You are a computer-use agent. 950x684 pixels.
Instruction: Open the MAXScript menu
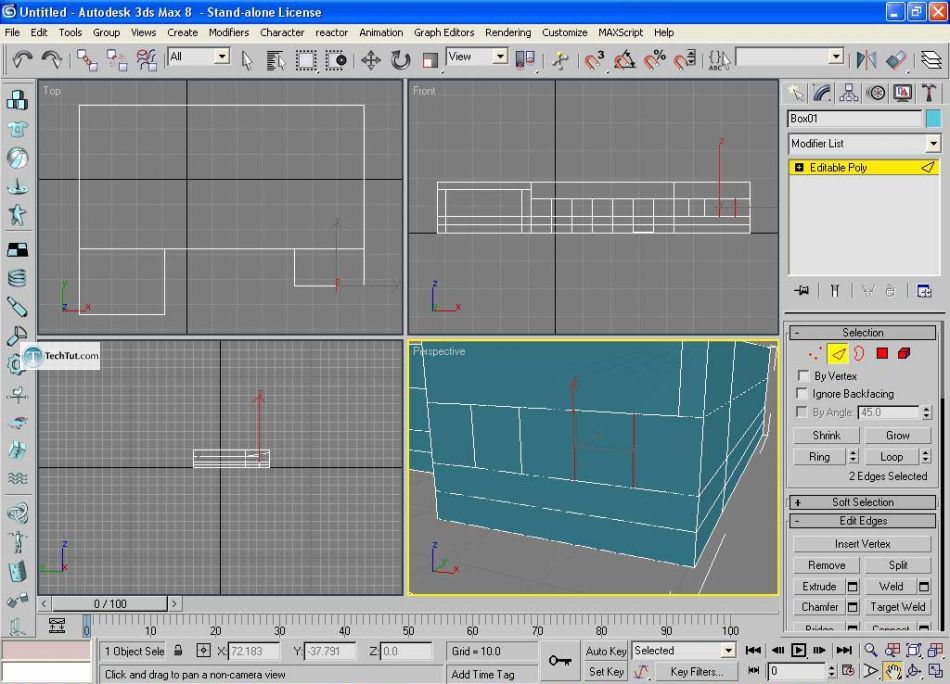coord(620,32)
